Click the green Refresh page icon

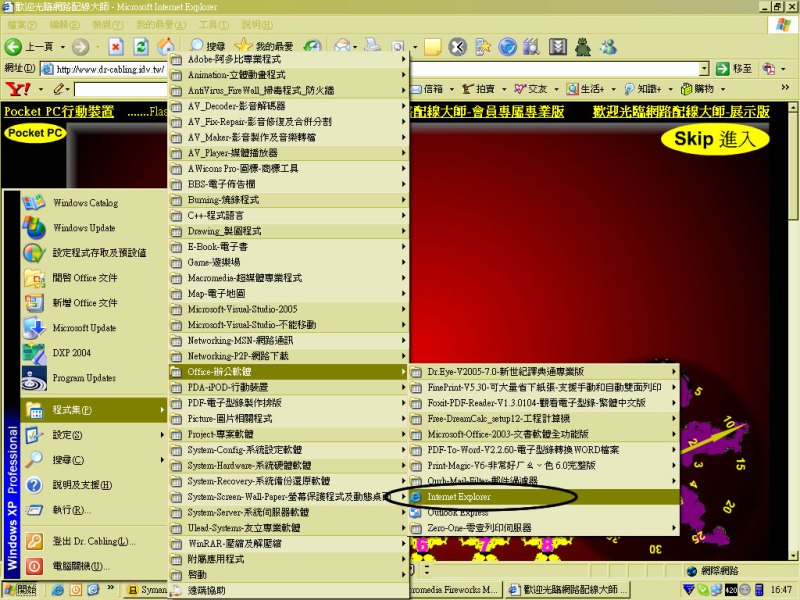[x=141, y=47]
